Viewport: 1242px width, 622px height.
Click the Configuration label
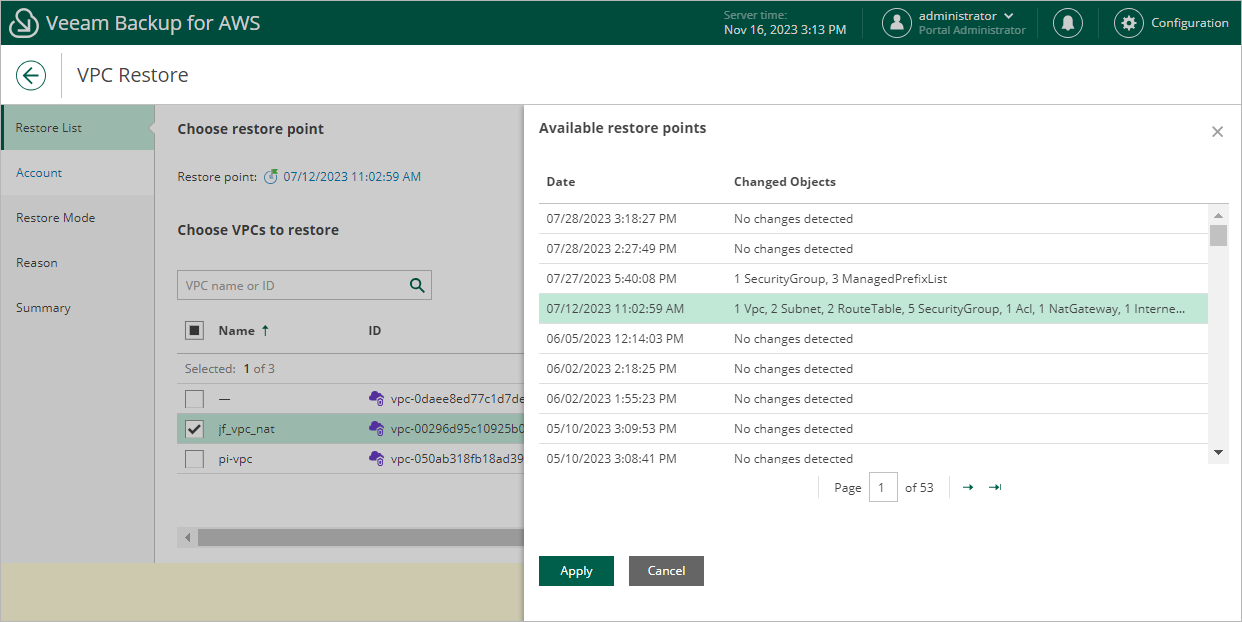click(1190, 23)
